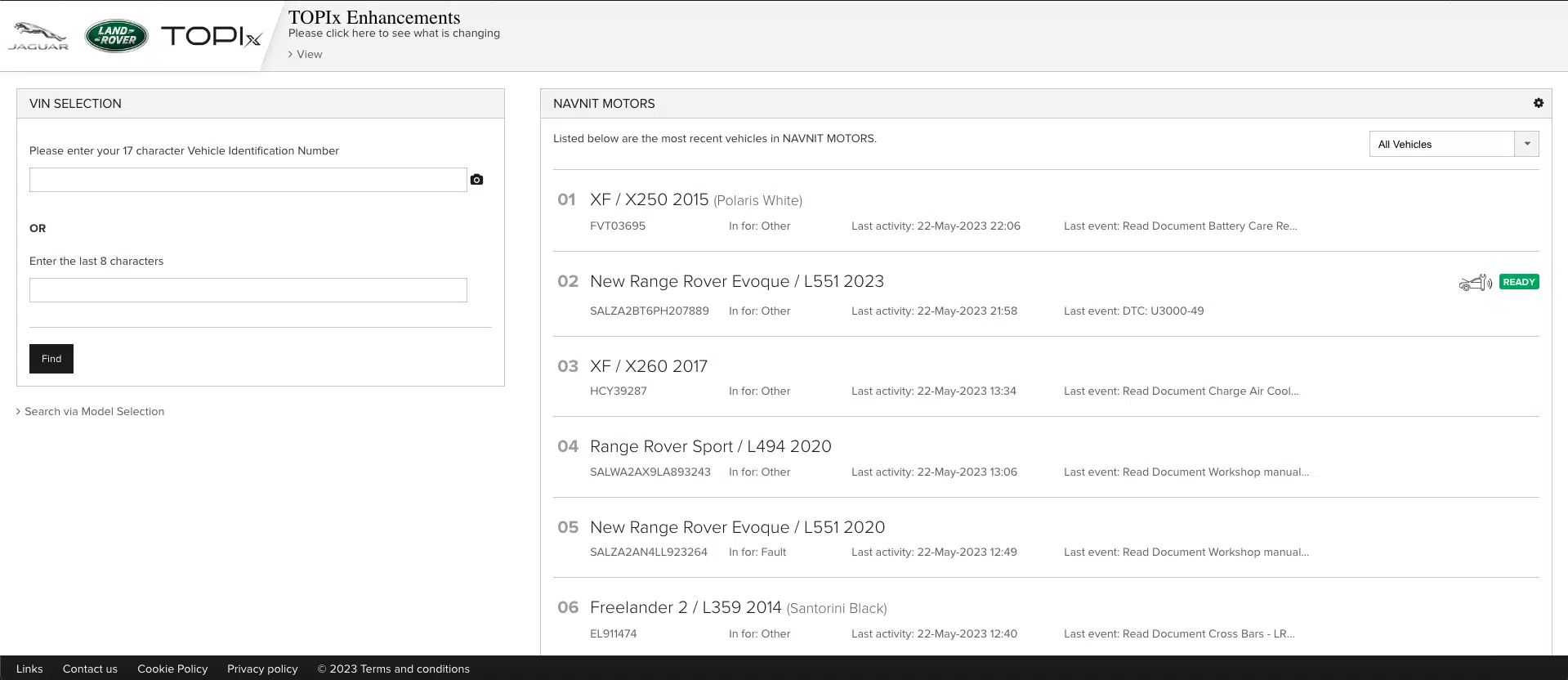This screenshot has height=680, width=1568.
Task: Click the green READY status badge
Action: tap(1519, 282)
